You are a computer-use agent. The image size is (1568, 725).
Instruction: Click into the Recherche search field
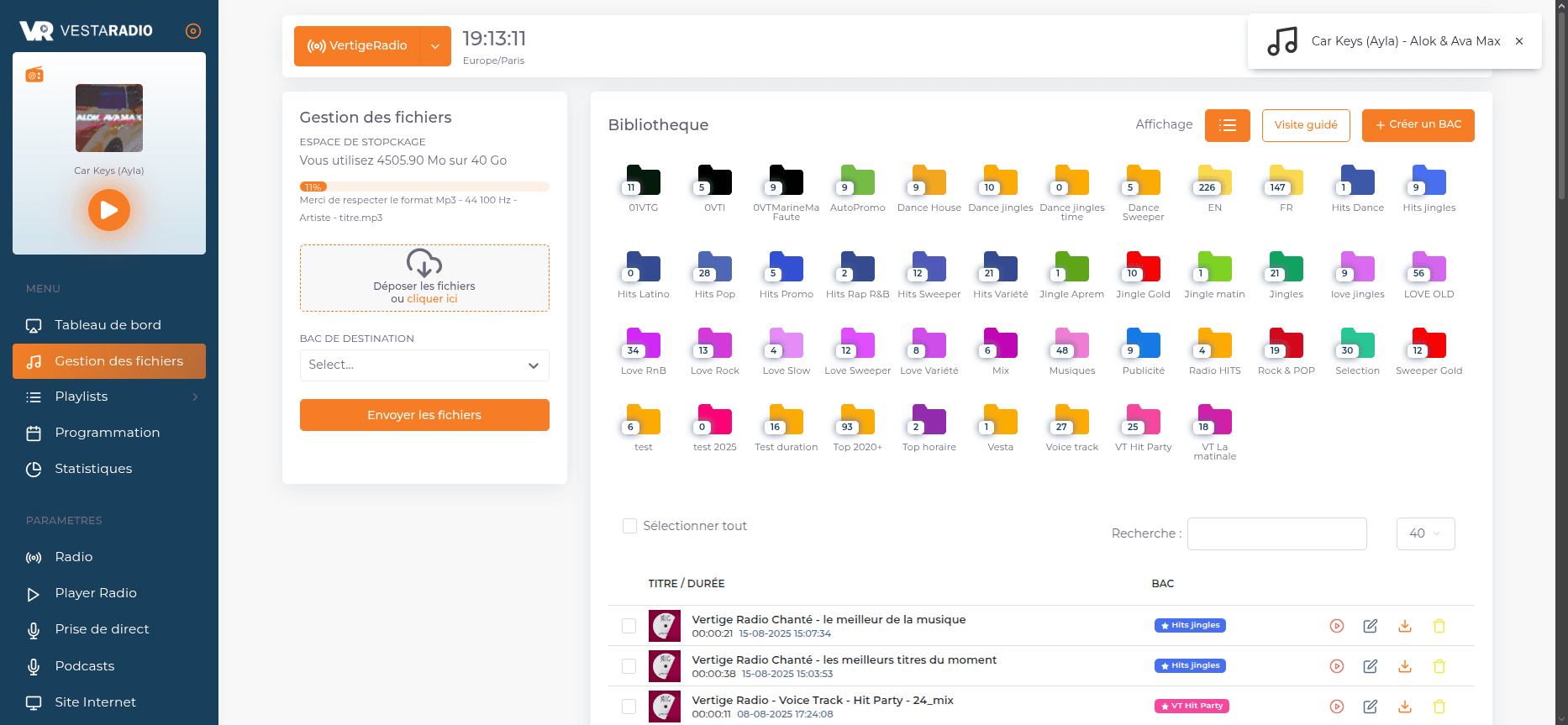[1276, 533]
